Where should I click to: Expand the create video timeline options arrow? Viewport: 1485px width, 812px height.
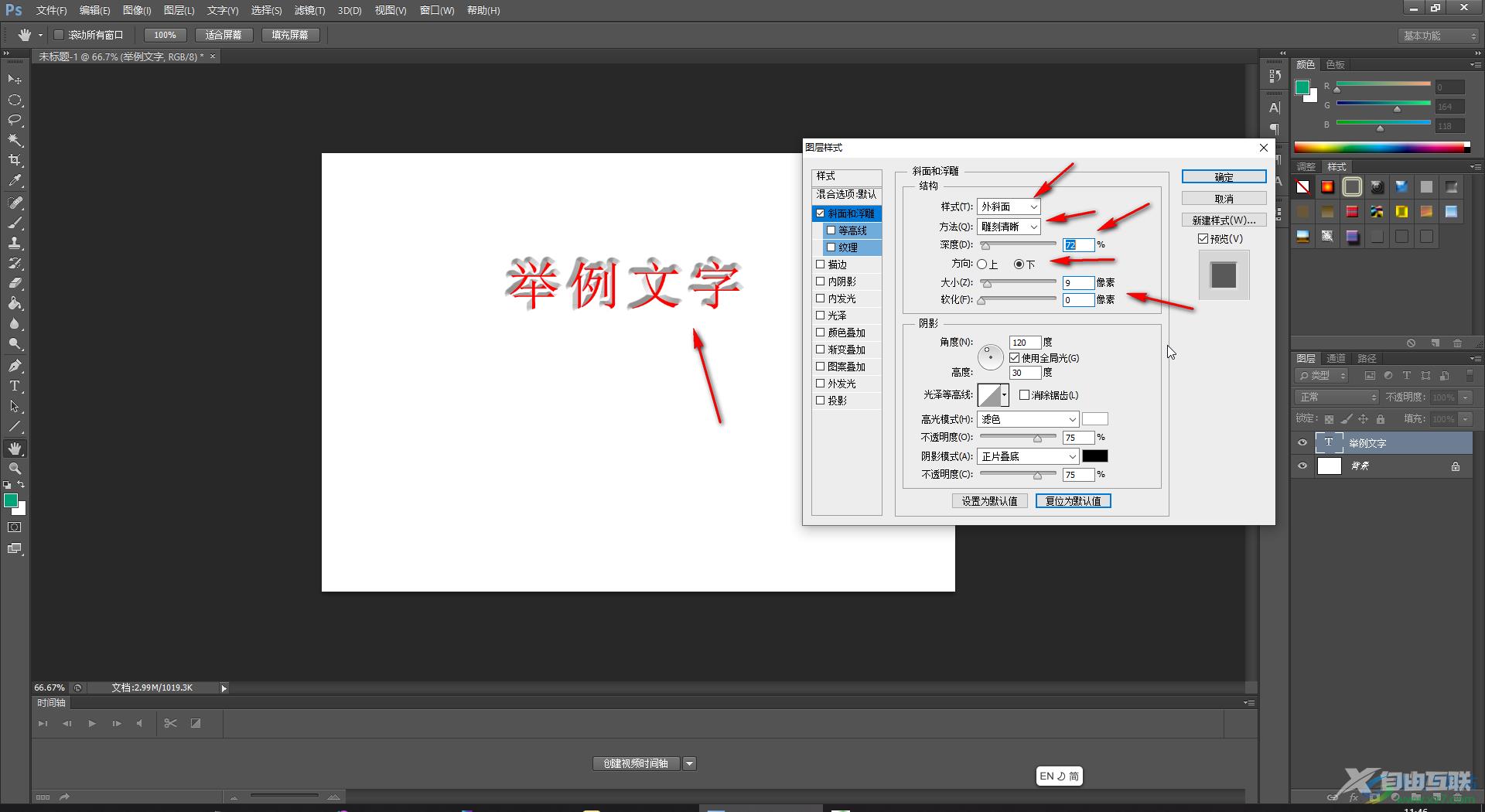(690, 763)
